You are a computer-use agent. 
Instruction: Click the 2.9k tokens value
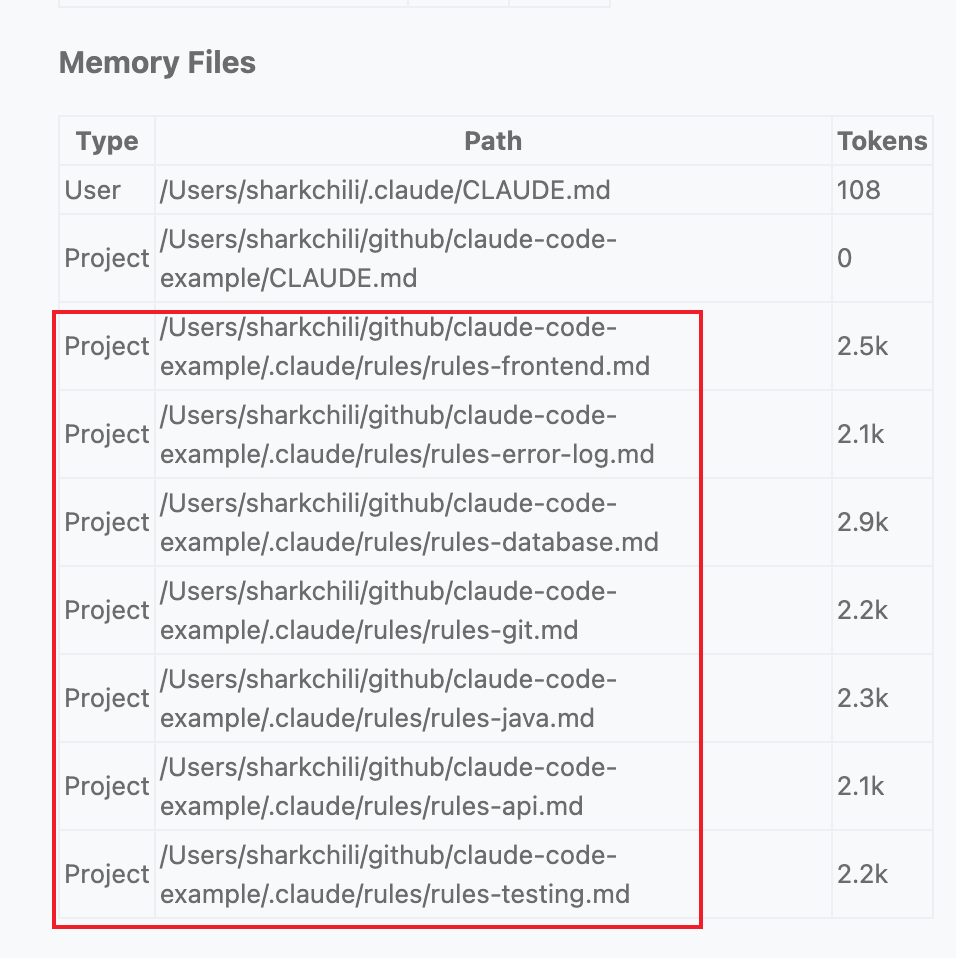pos(862,523)
